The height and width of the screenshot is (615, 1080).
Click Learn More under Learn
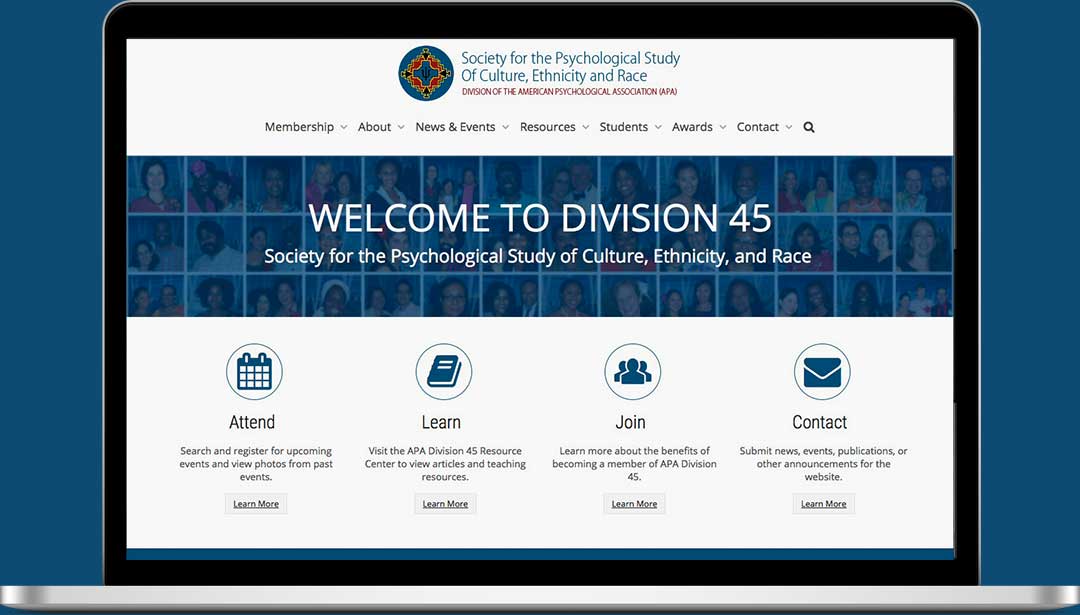click(x=445, y=504)
